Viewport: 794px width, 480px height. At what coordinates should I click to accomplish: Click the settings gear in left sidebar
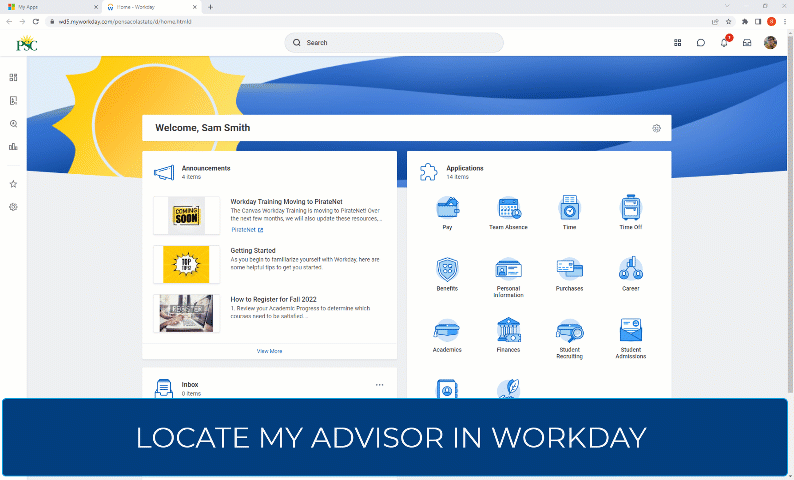pyautogui.click(x=13, y=207)
